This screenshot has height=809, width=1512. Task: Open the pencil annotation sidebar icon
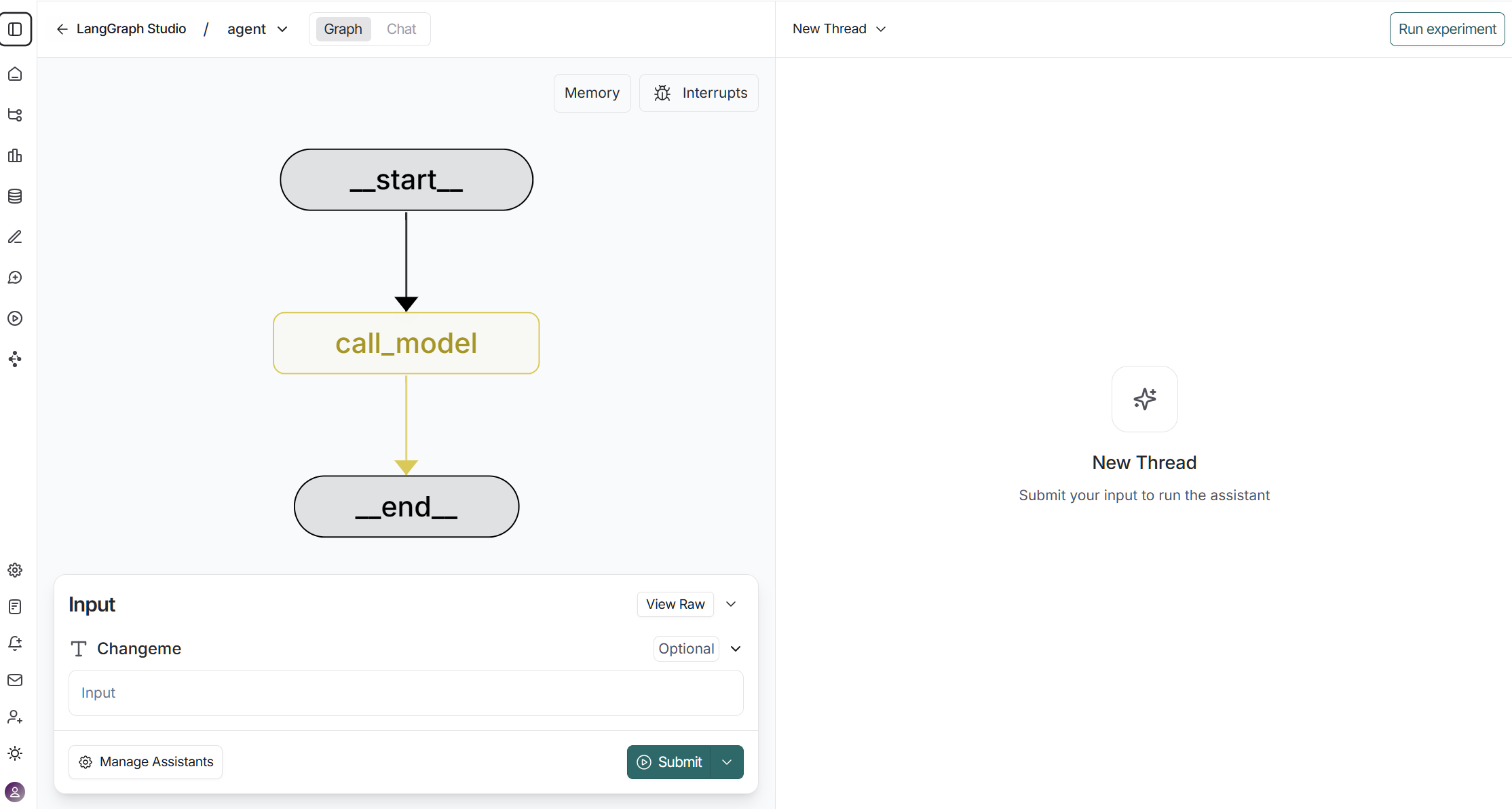[15, 237]
